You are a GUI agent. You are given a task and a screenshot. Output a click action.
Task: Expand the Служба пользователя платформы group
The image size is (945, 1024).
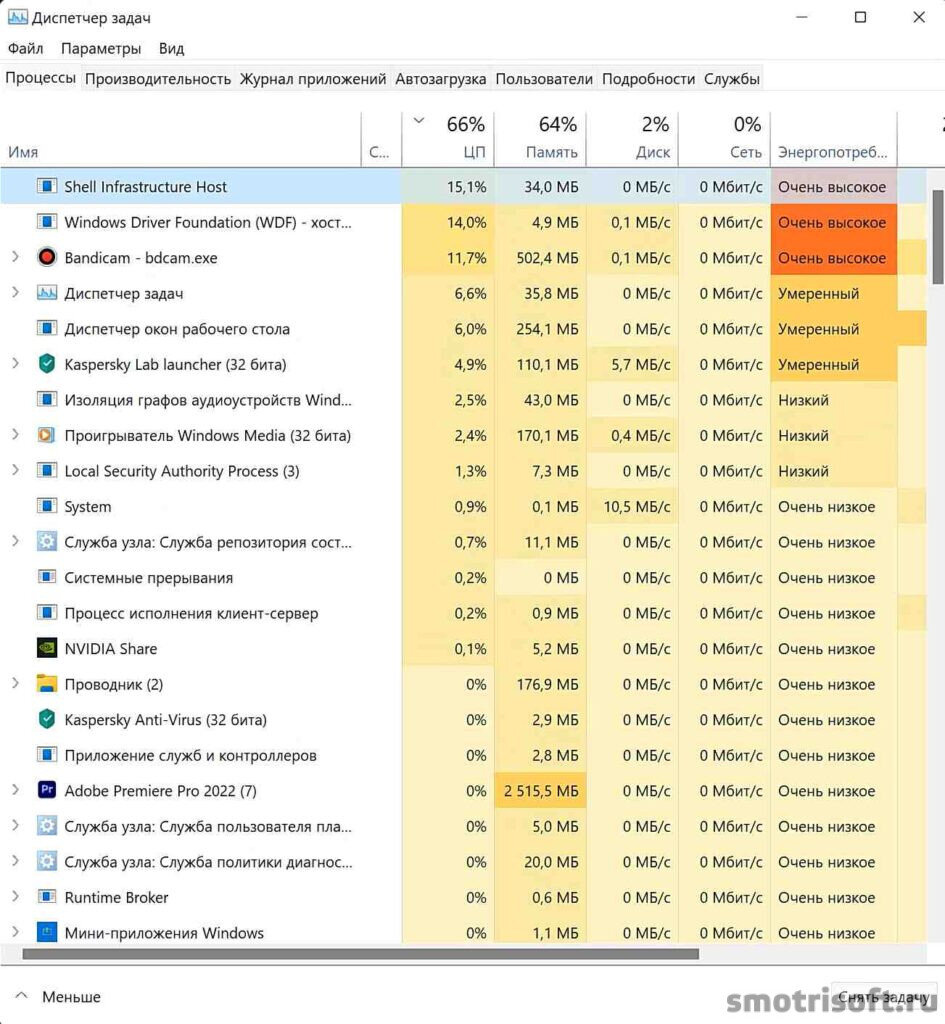(15, 825)
